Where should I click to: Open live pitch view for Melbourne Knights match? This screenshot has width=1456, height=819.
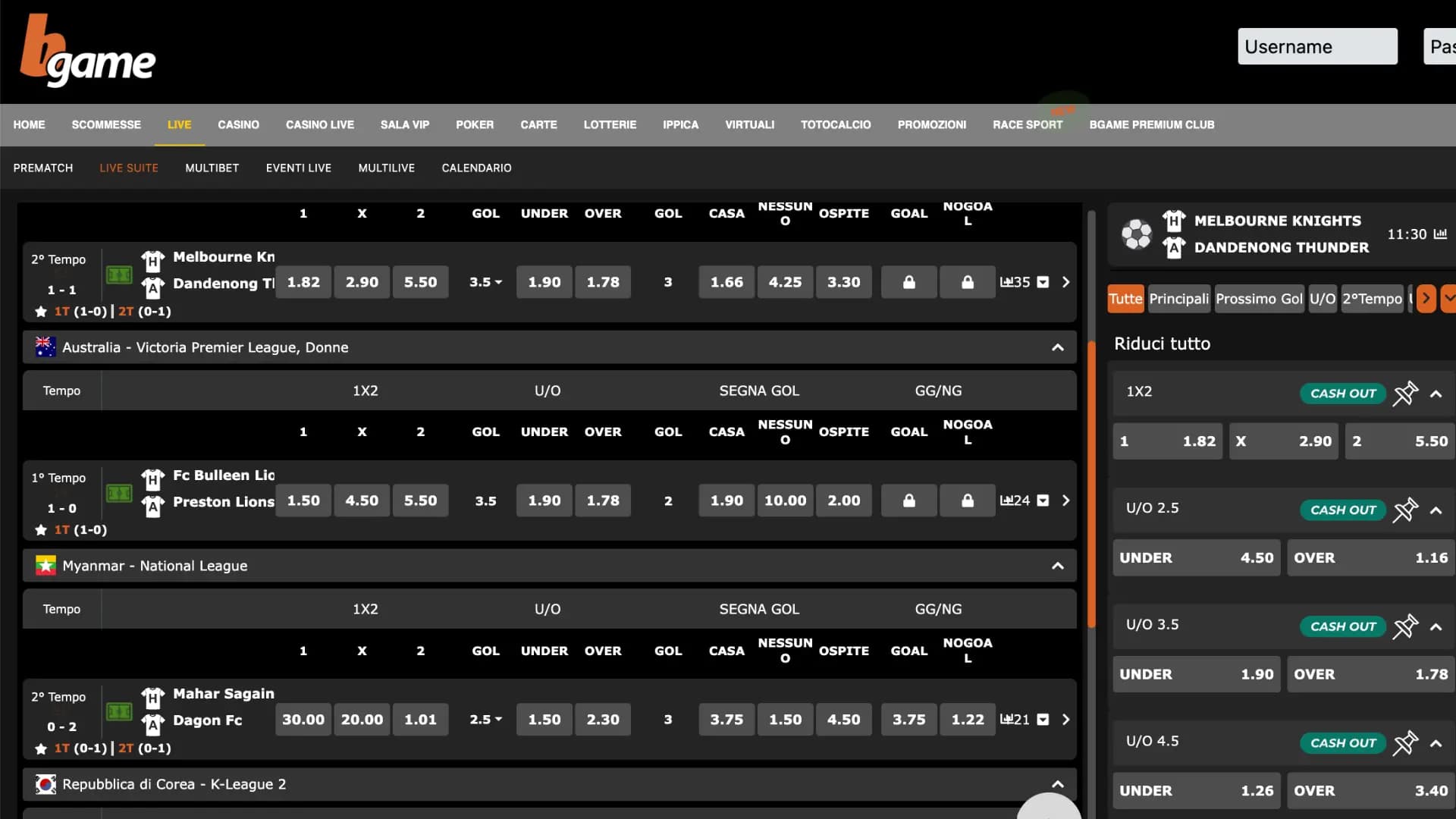click(x=119, y=275)
